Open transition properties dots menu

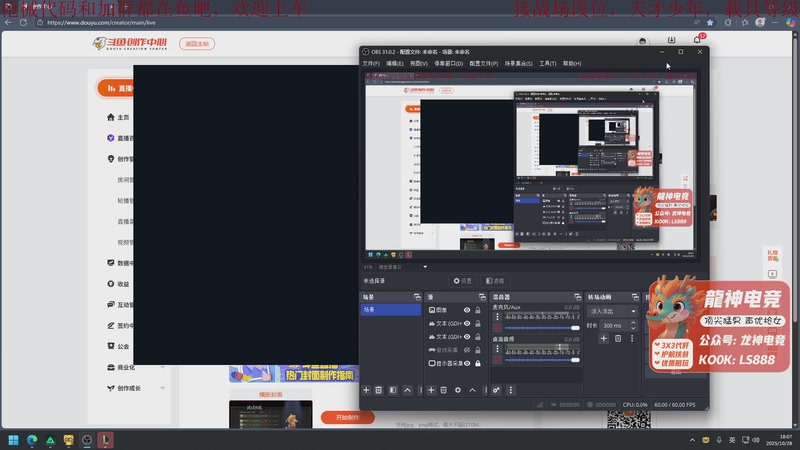coord(632,338)
